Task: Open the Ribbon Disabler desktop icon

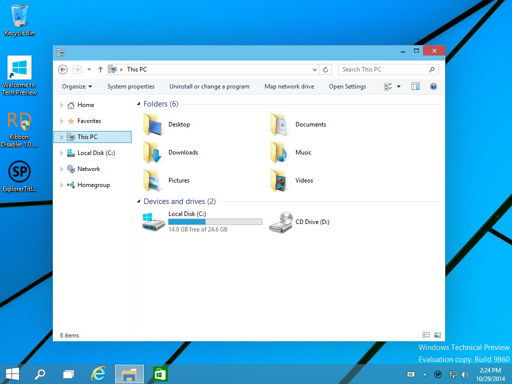Action: point(19,129)
